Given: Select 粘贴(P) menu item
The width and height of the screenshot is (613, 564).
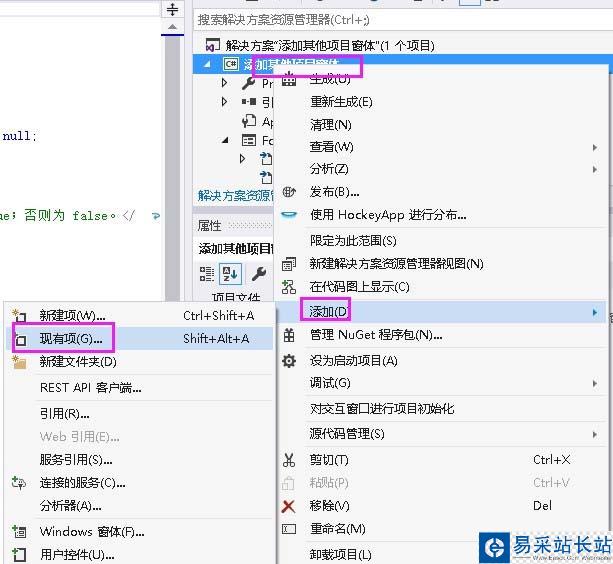Looking at the screenshot, I should [328, 483].
